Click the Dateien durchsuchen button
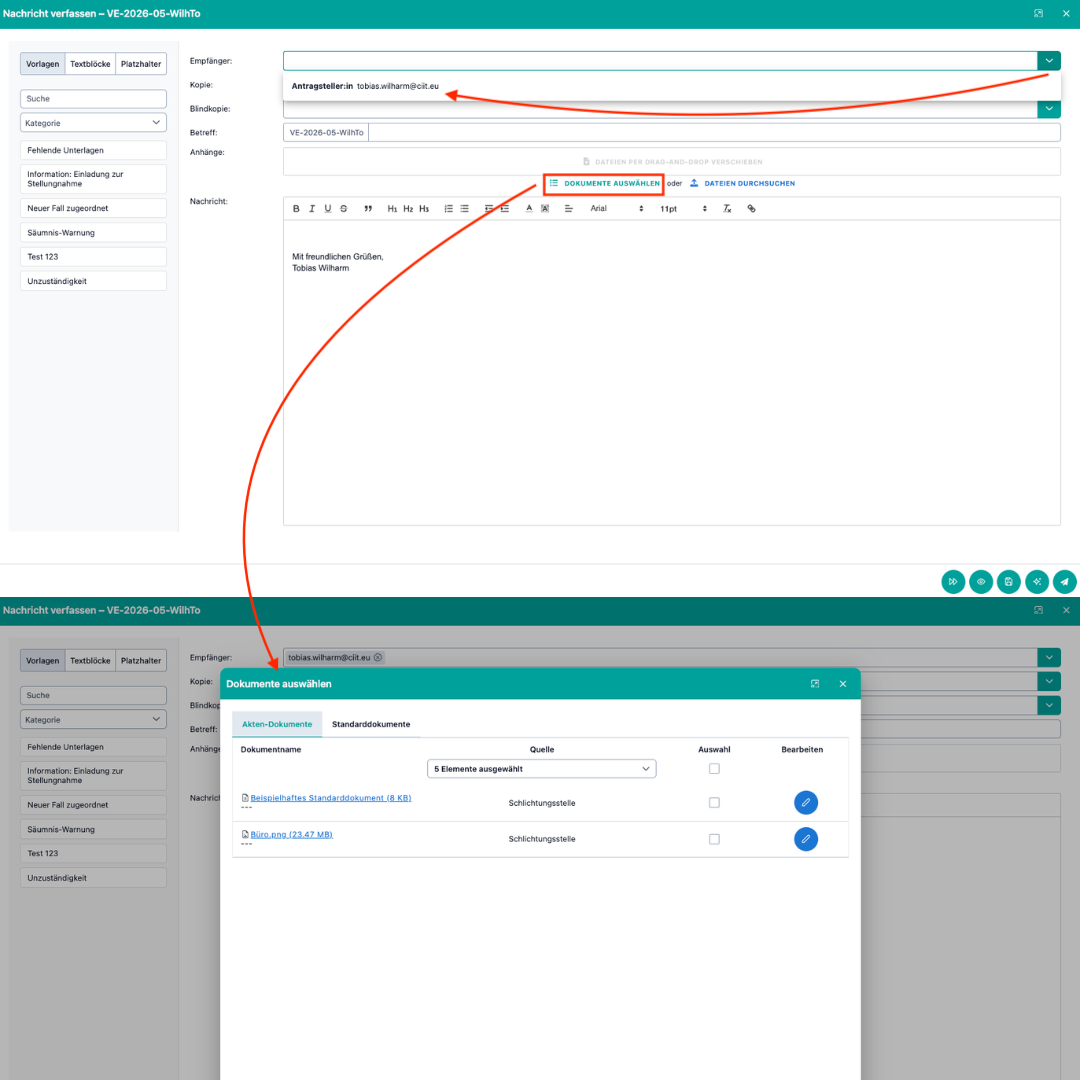The height and width of the screenshot is (1080, 1080). 742,183
